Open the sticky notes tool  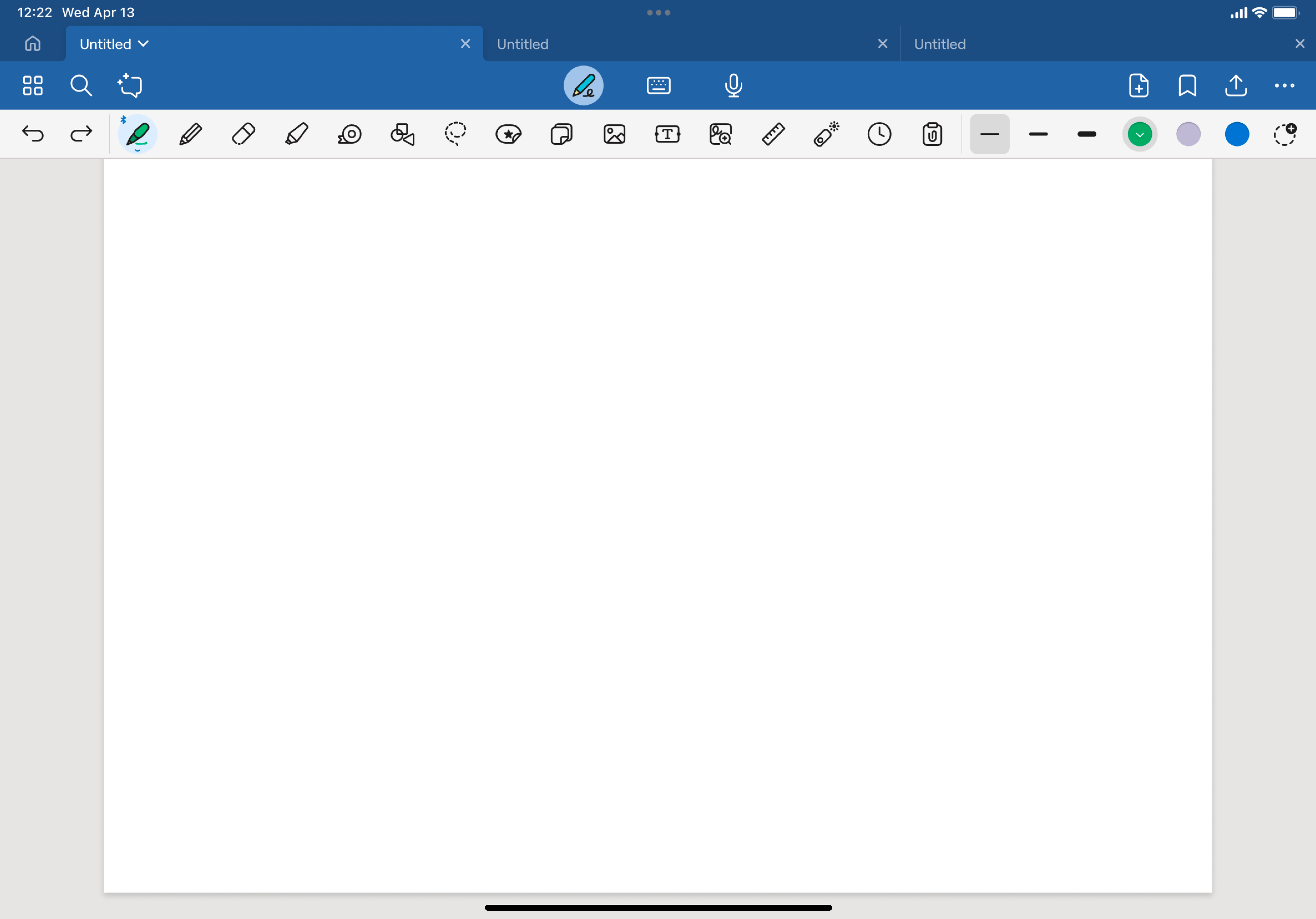(x=562, y=134)
